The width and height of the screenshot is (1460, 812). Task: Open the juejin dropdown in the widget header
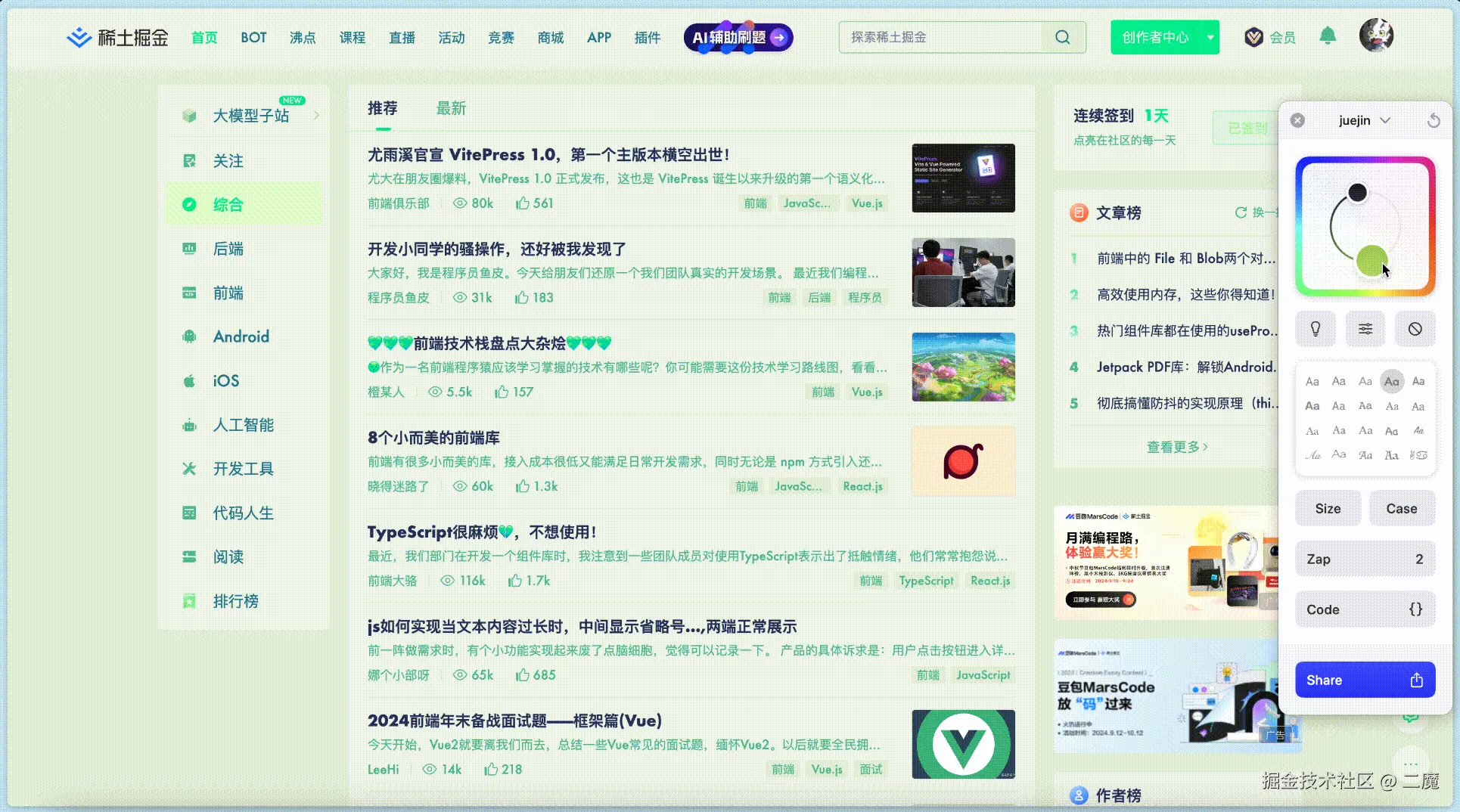tap(1387, 120)
